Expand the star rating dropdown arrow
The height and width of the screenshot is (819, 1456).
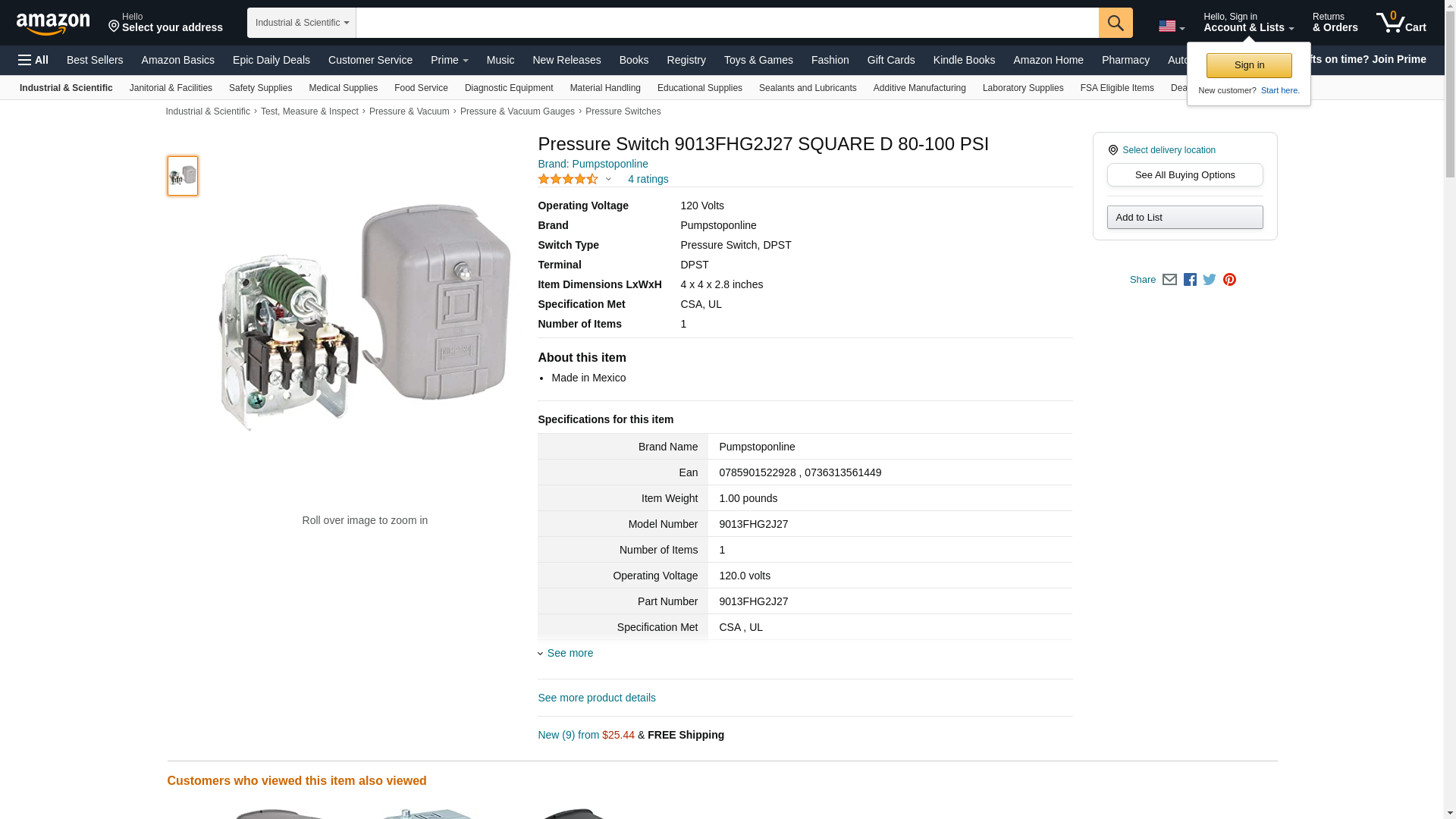tap(608, 180)
